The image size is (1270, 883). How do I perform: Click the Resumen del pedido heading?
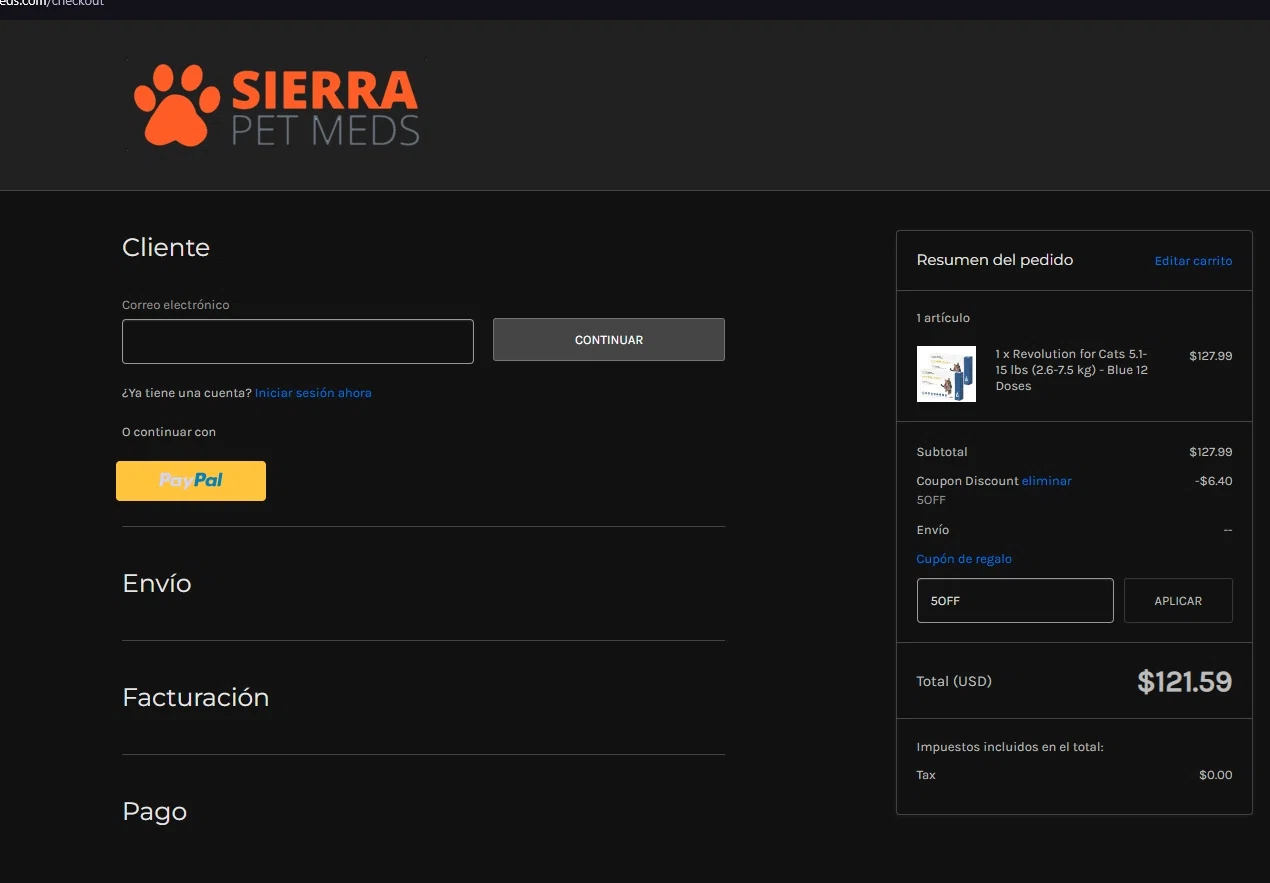(995, 260)
